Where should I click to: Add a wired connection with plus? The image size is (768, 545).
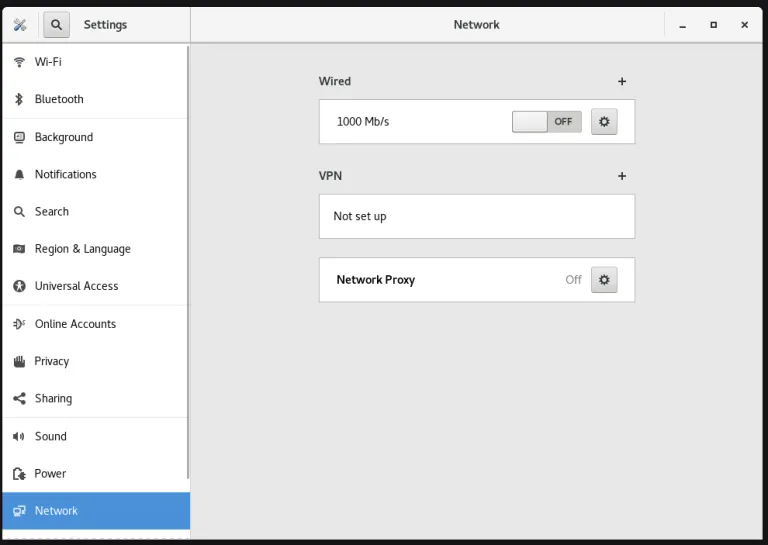[x=622, y=81]
